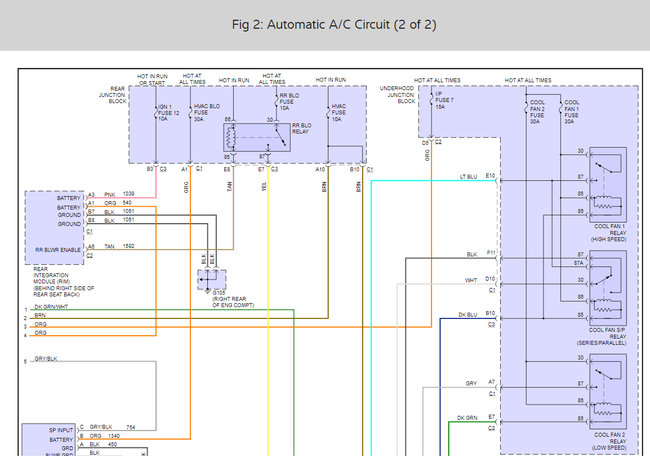The width and height of the screenshot is (650, 475).
Task: Click the vertical YEL wire label below E7
Action: click(264, 187)
